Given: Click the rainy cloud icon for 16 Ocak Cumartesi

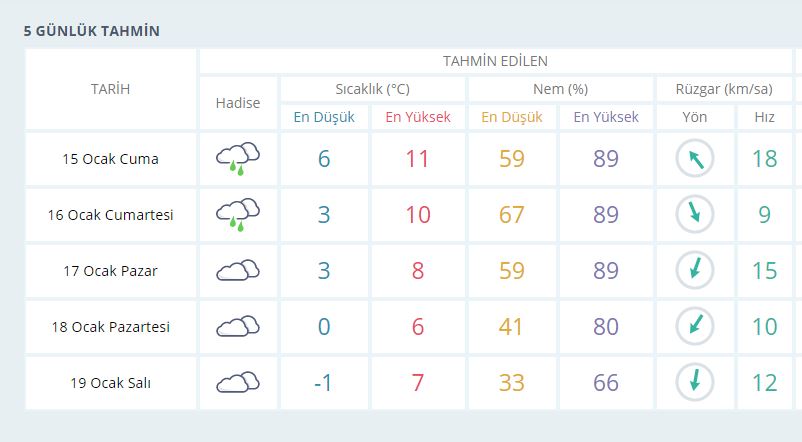Looking at the screenshot, I should click(237, 214).
